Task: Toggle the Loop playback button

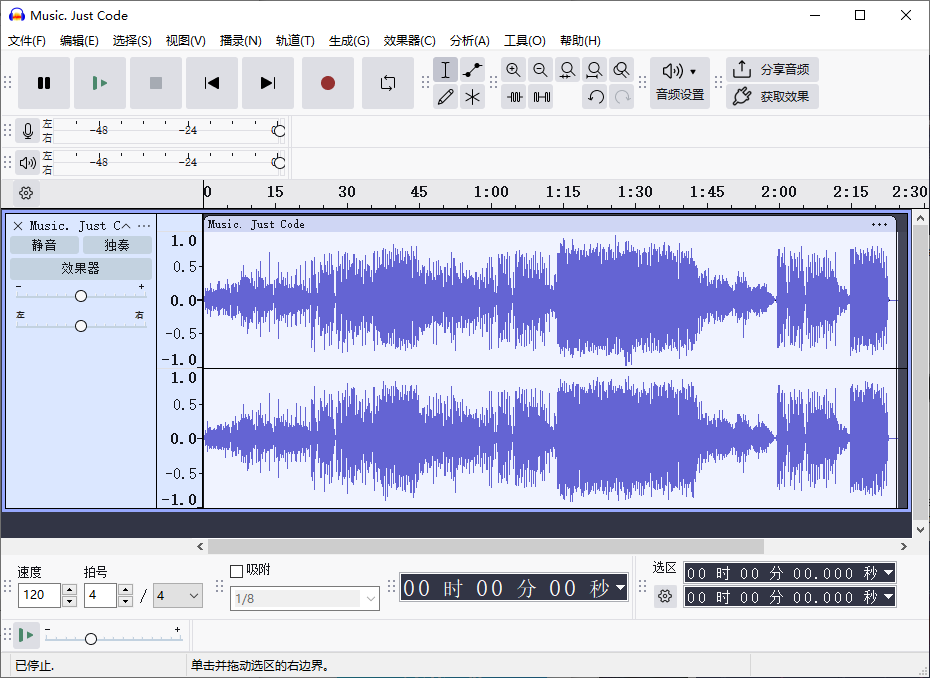Action: pos(388,83)
